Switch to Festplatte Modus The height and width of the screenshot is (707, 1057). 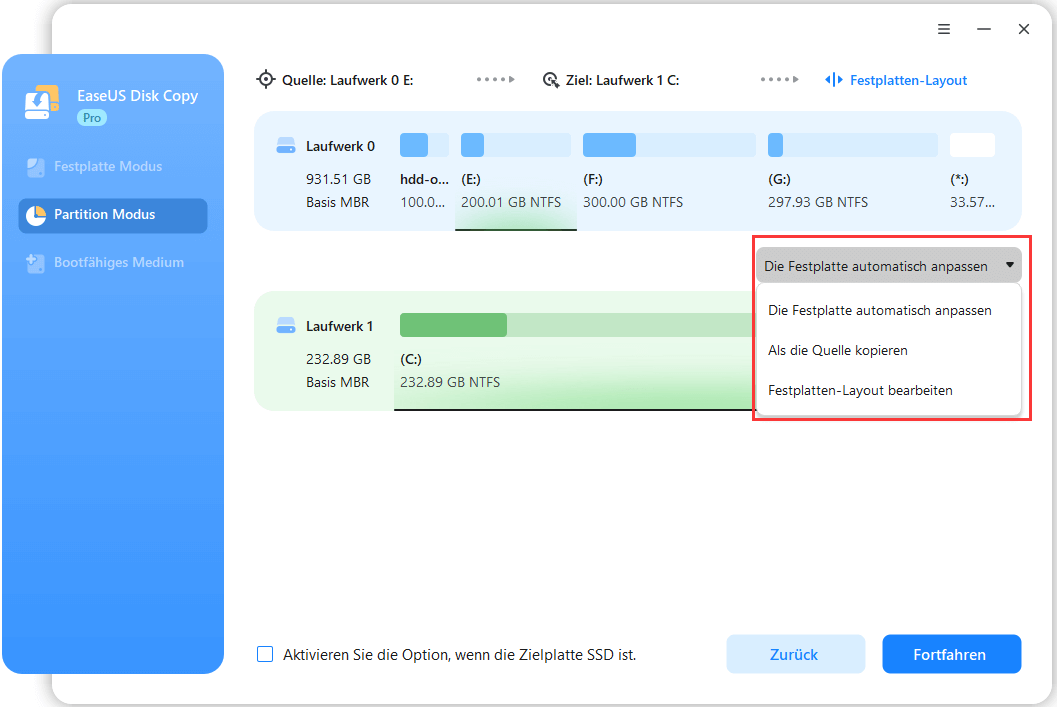point(113,167)
